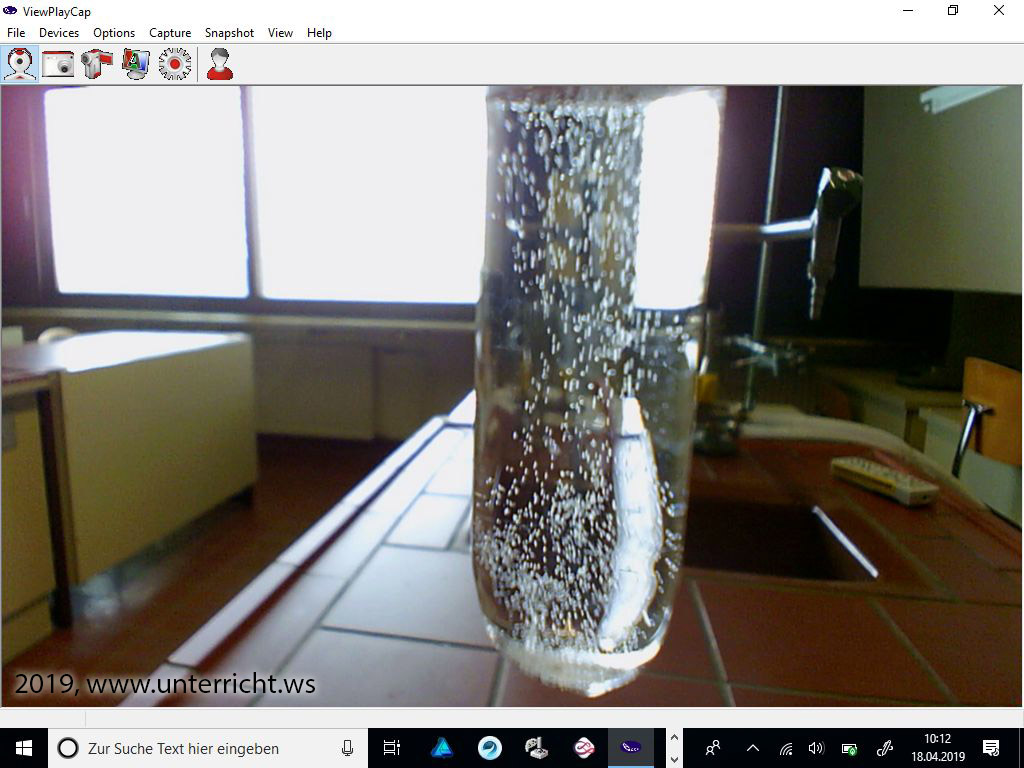Open the blue round app in taskbar
This screenshot has height=768, width=1024.
(490, 748)
